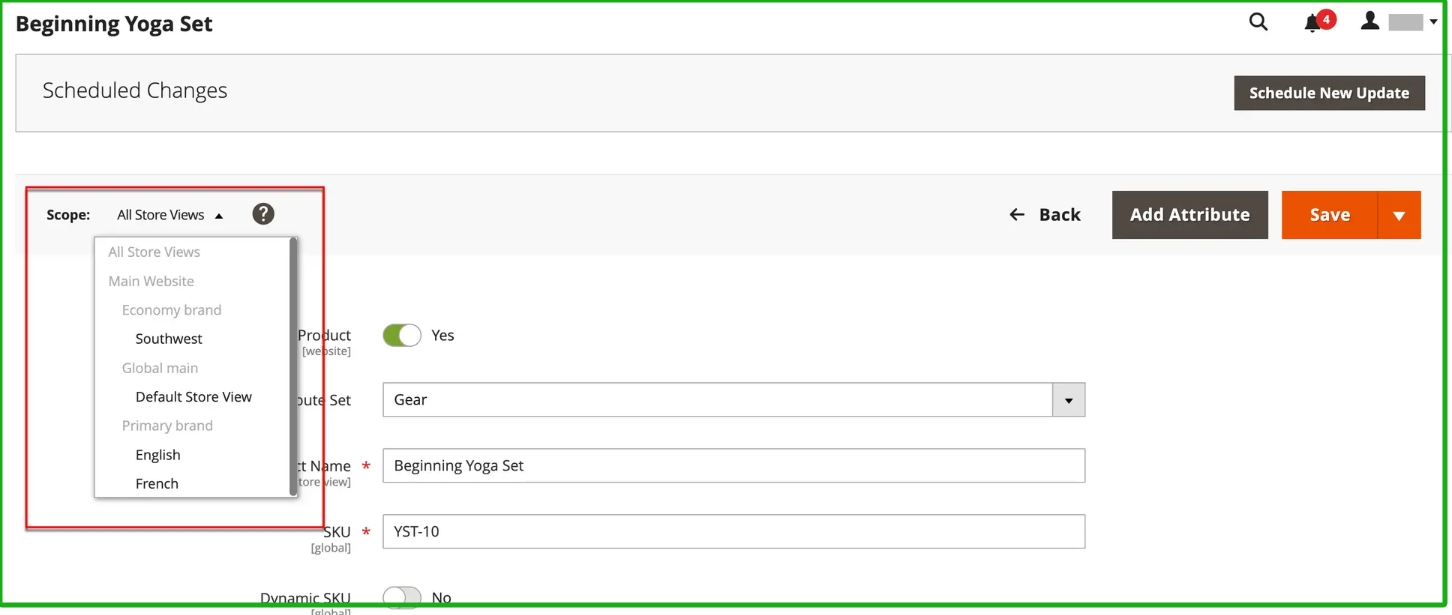Choose French store view
The height and width of the screenshot is (615, 1452).
(157, 484)
